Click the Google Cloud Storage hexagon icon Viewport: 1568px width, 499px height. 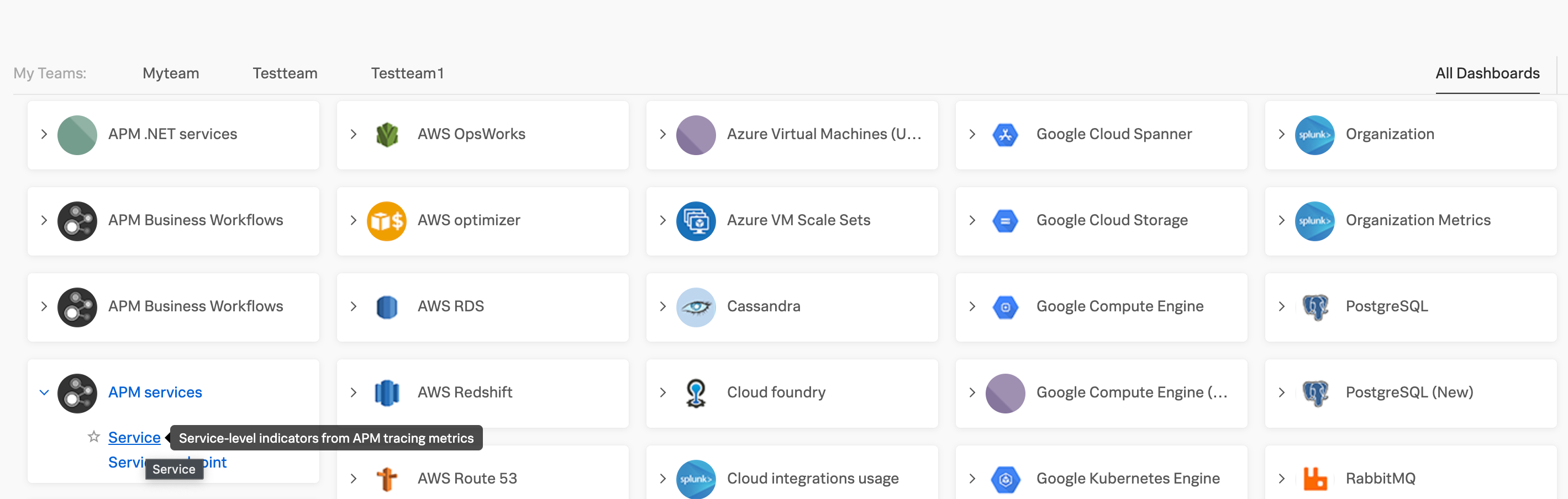coord(1006,221)
